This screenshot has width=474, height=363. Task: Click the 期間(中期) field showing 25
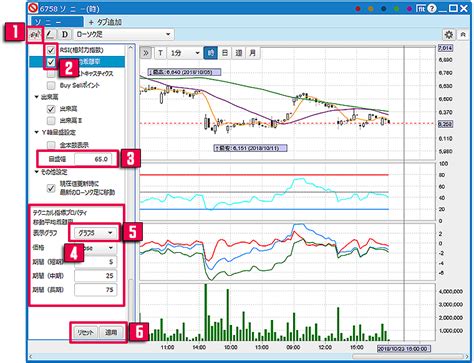tap(95, 276)
